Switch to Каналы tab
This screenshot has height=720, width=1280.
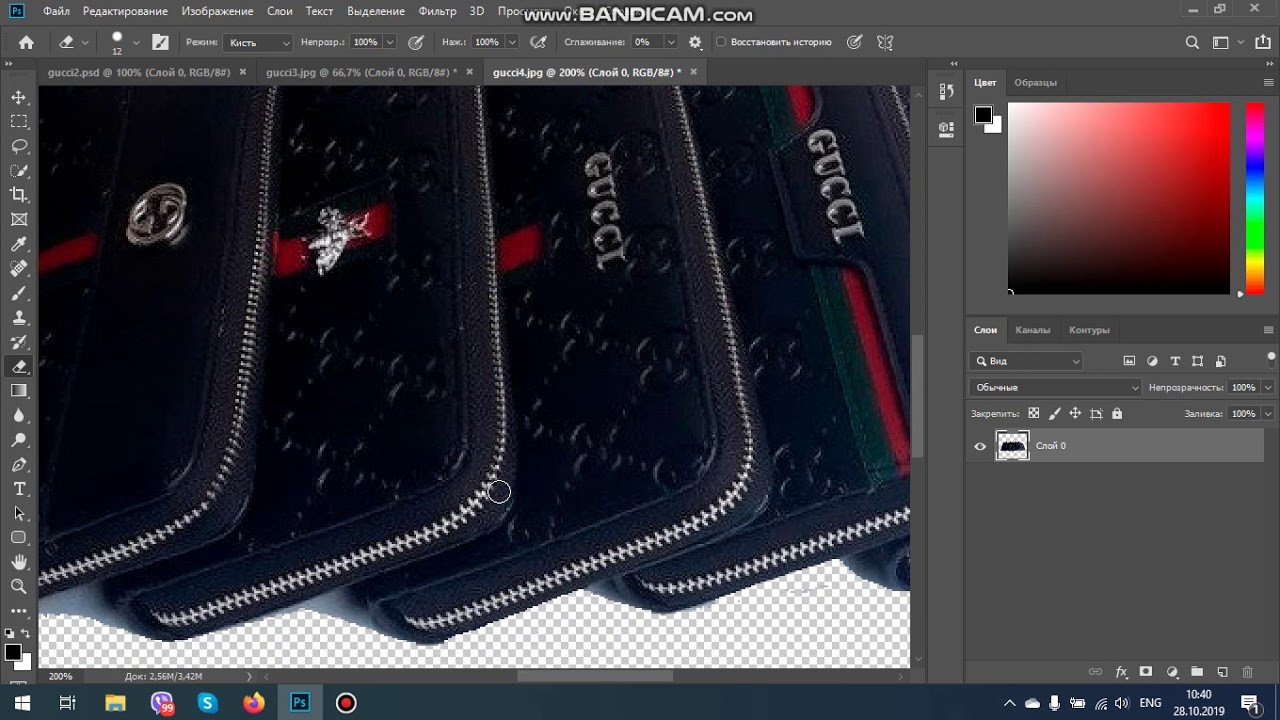tap(1033, 330)
